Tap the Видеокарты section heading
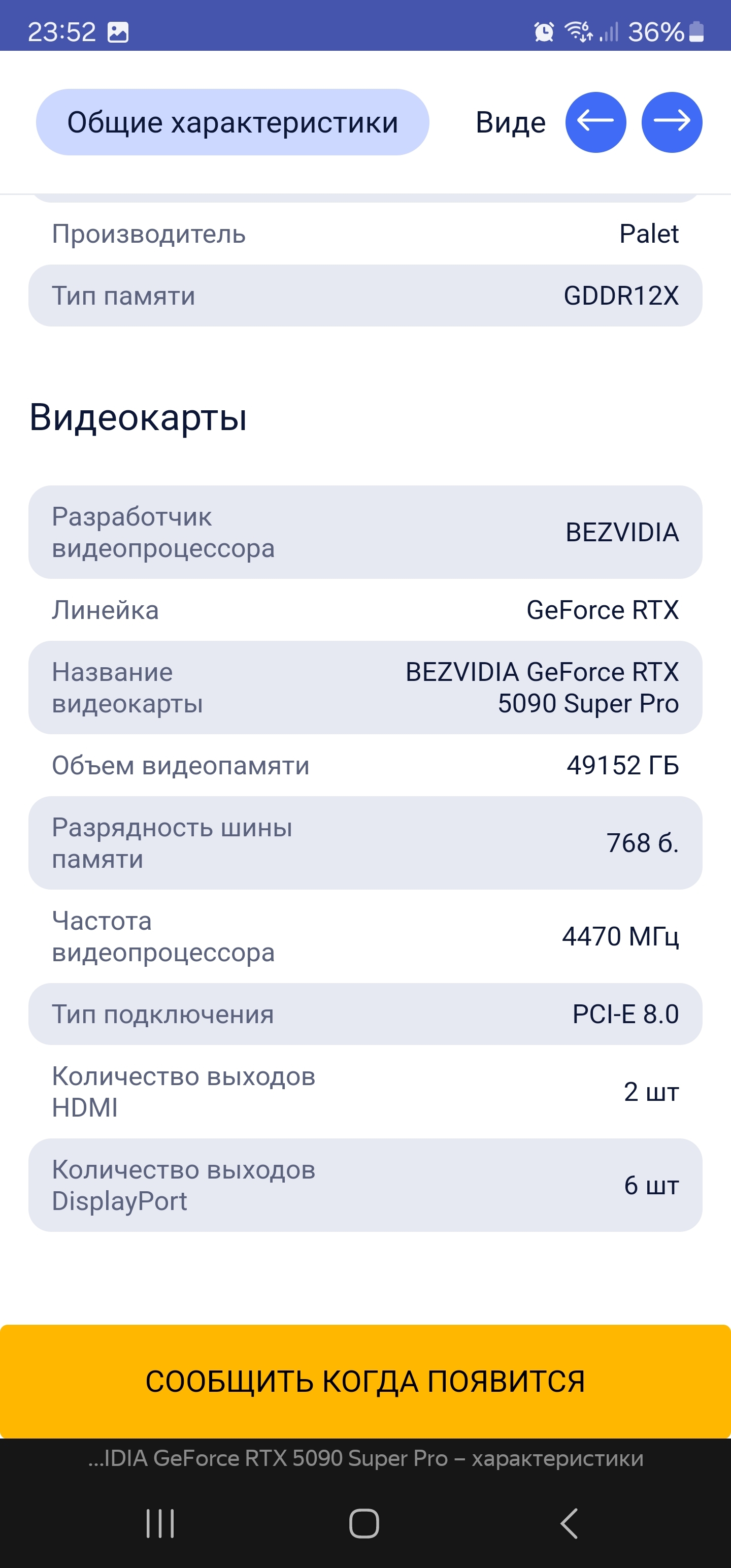This screenshot has width=731, height=1568. point(138,417)
